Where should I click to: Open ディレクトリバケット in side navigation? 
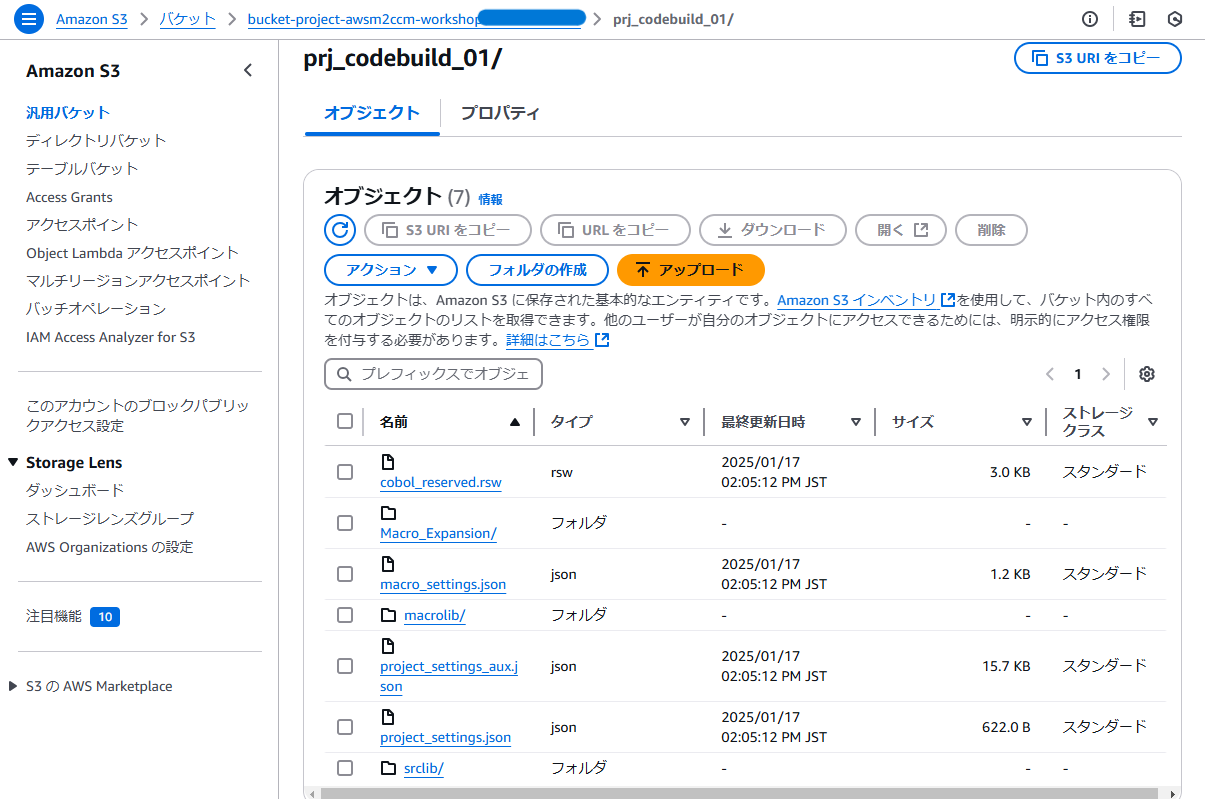point(96,141)
